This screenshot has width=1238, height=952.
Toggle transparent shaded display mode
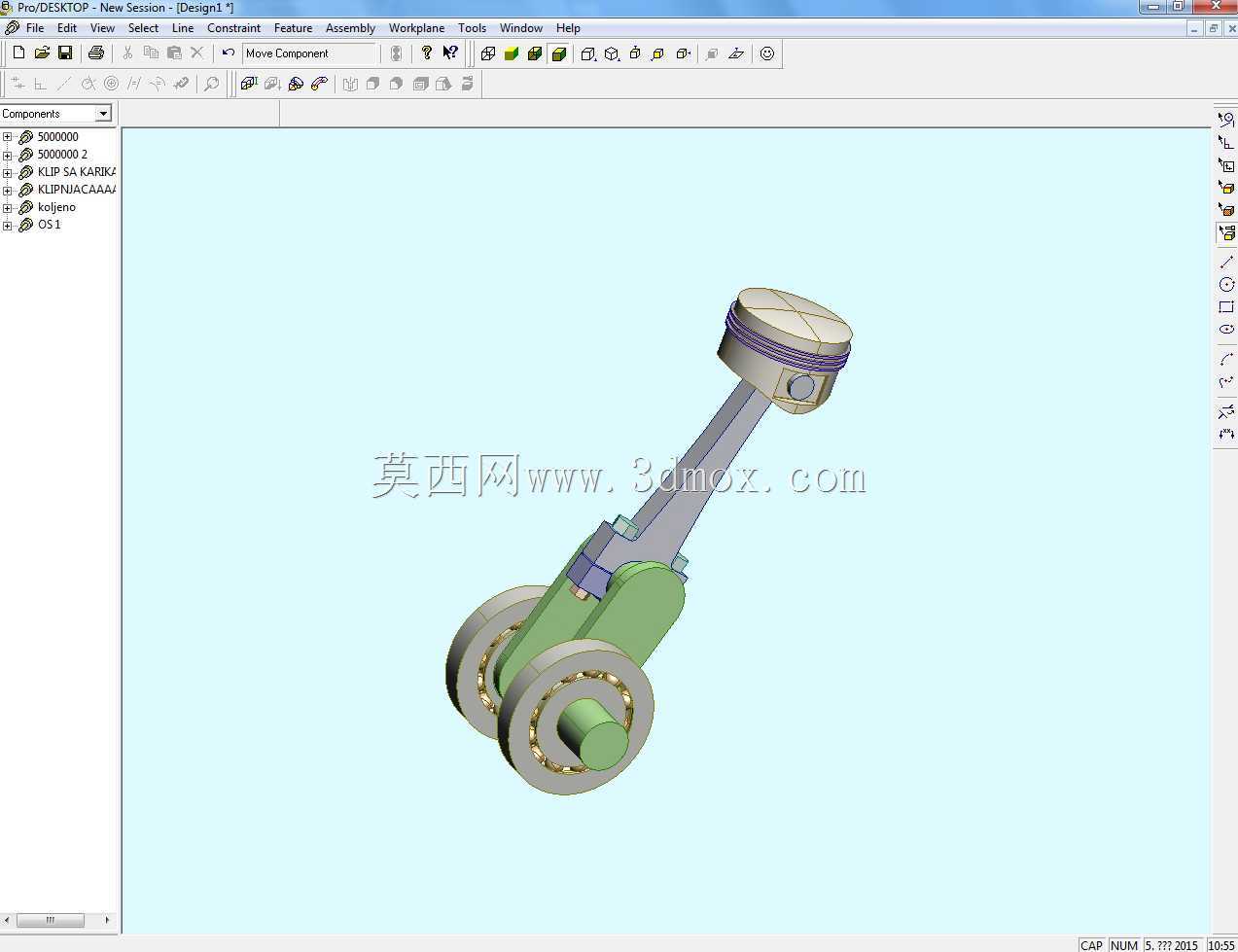[x=535, y=53]
